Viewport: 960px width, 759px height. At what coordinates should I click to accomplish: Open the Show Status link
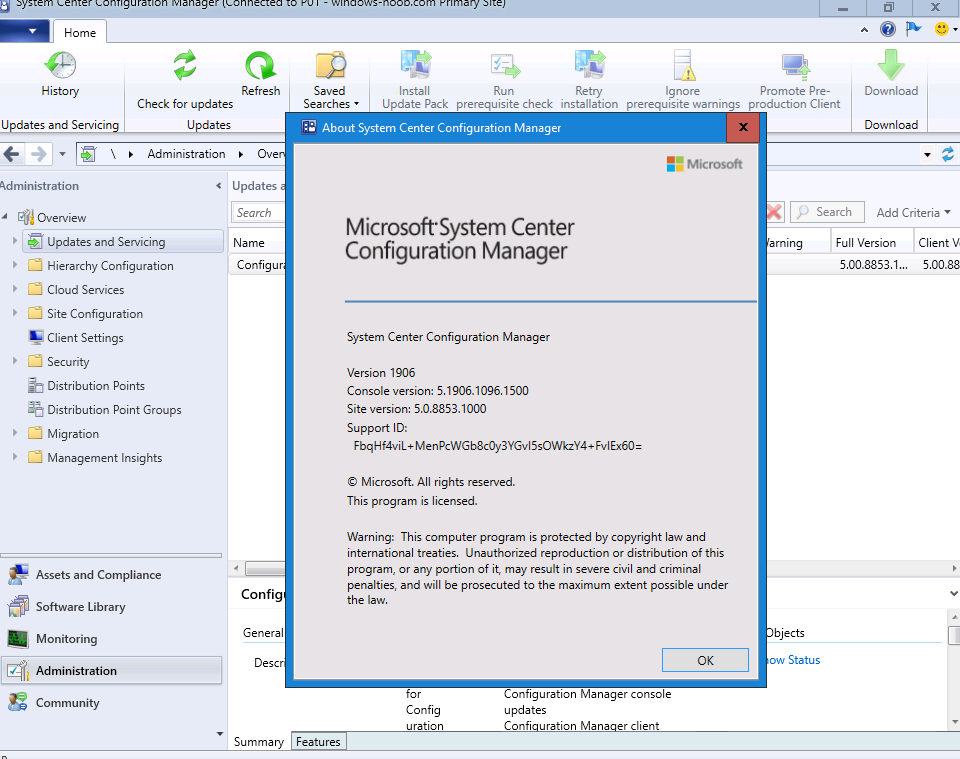(x=793, y=660)
